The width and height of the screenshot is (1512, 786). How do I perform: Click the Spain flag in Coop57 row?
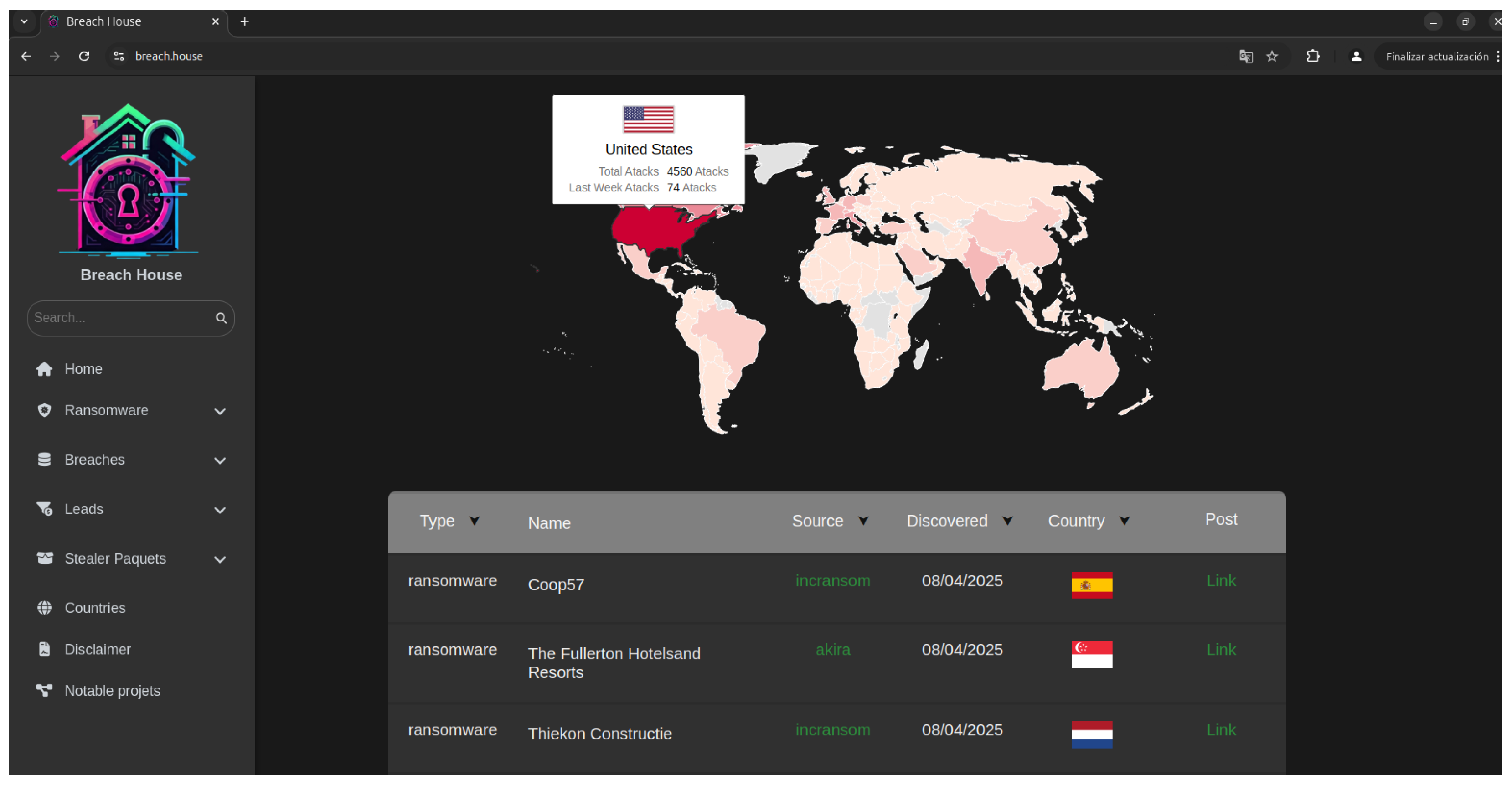click(1091, 584)
